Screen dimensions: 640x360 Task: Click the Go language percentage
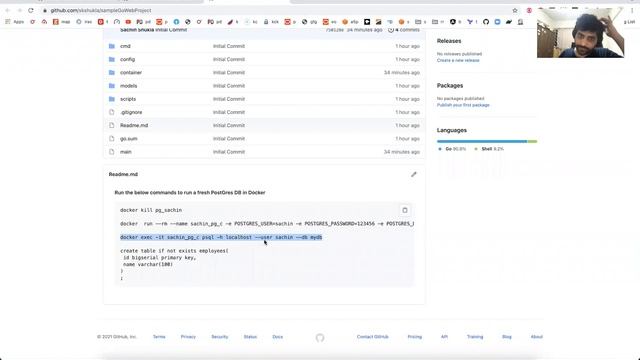click(x=456, y=149)
